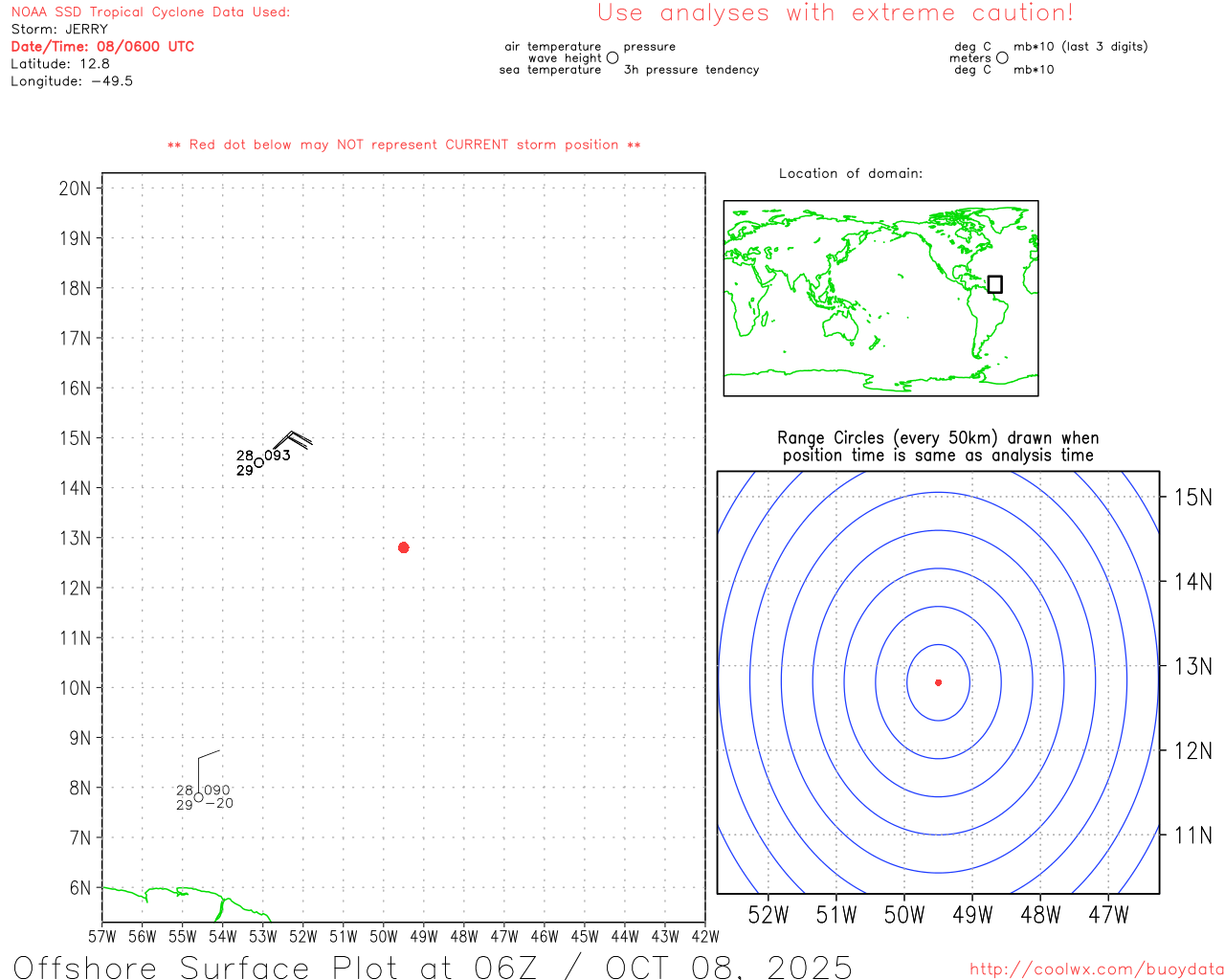Click the 'Use analyses with extreme caution!' warning
1225x980 pixels.
pos(835,13)
